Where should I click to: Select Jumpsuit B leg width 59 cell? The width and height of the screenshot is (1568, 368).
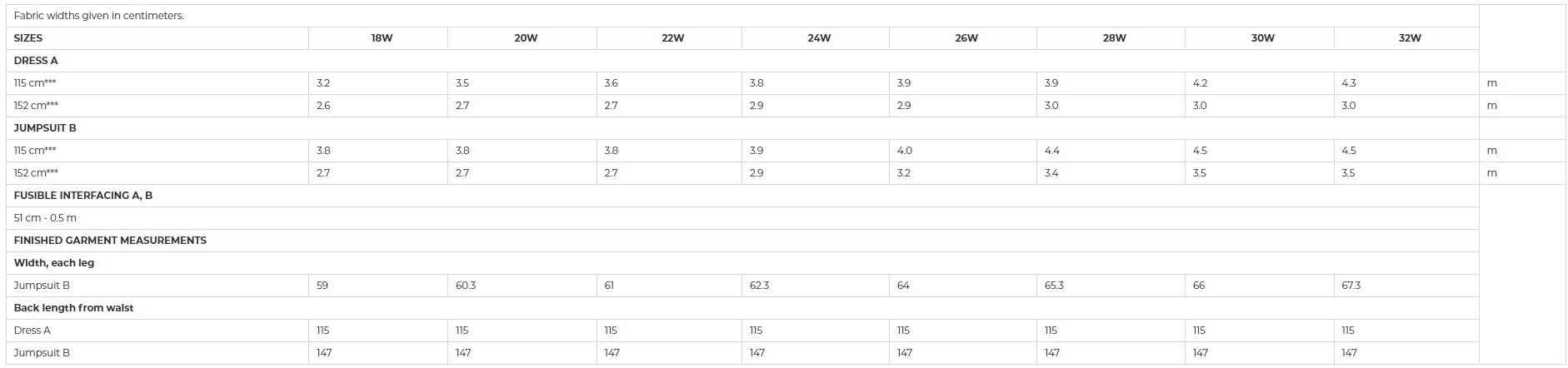point(322,286)
